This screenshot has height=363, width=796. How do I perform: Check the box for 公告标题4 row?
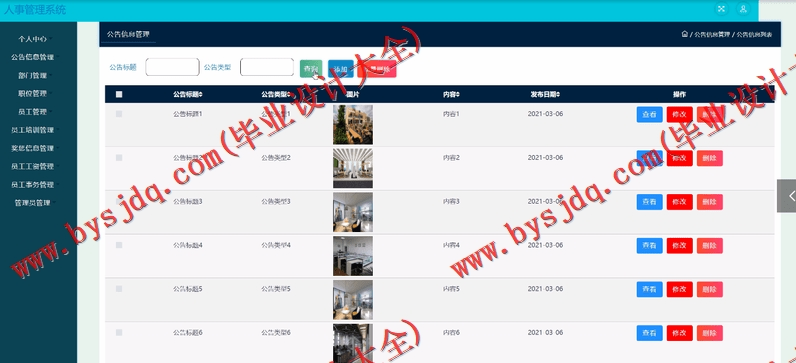tap(119, 245)
